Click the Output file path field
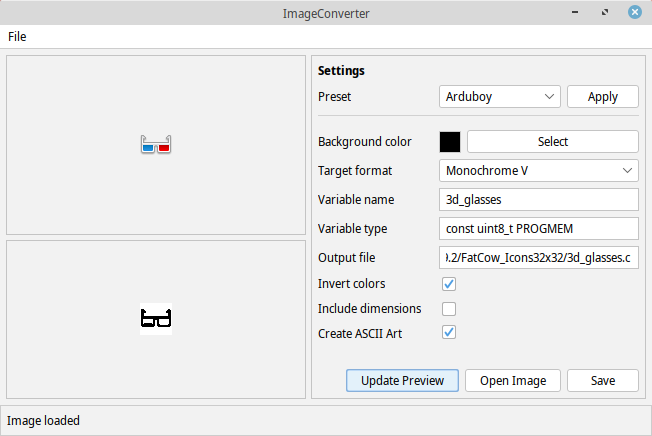652x436 pixels. (x=538, y=258)
